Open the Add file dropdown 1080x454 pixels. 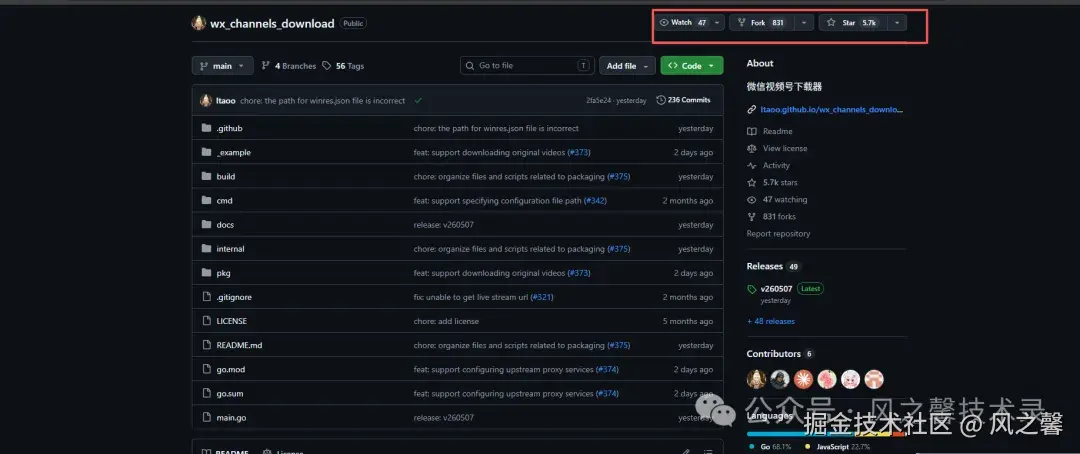[x=627, y=65]
